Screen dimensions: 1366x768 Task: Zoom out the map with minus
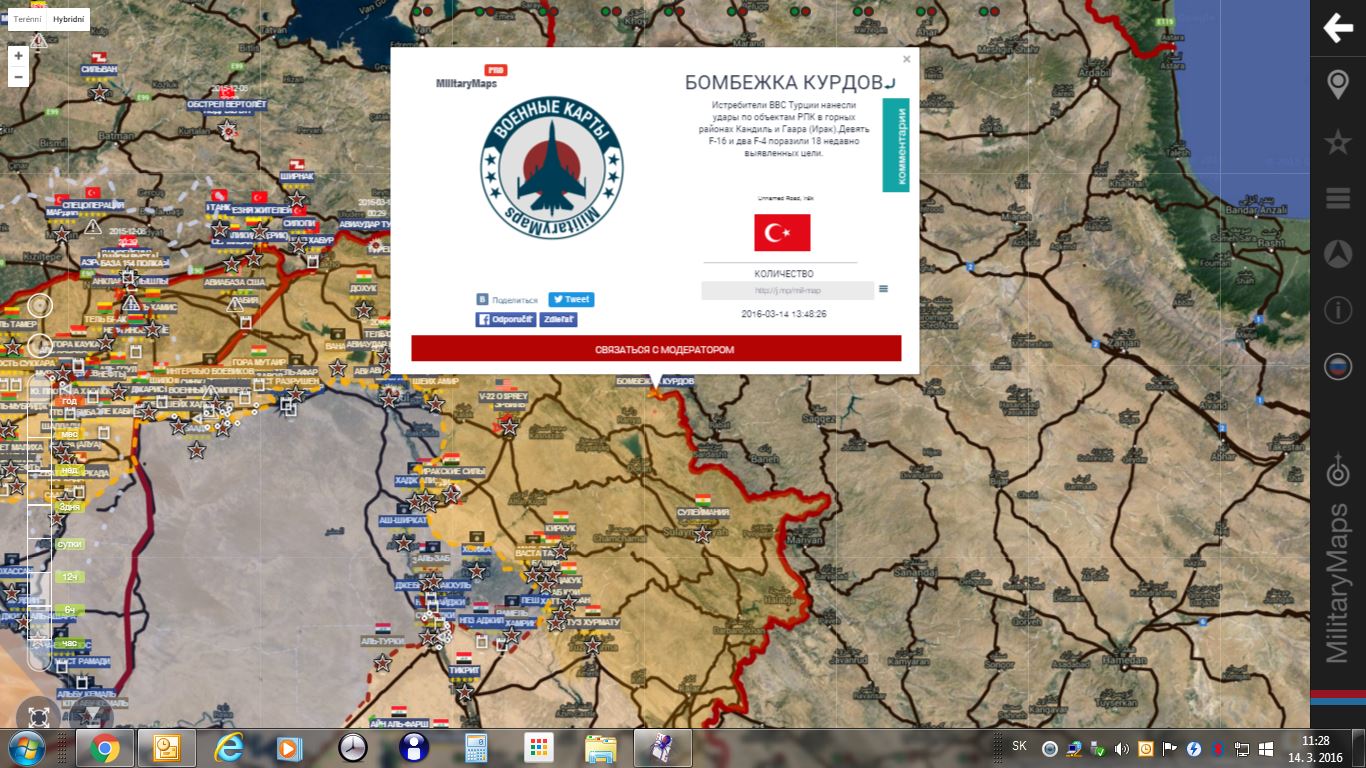tap(18, 76)
